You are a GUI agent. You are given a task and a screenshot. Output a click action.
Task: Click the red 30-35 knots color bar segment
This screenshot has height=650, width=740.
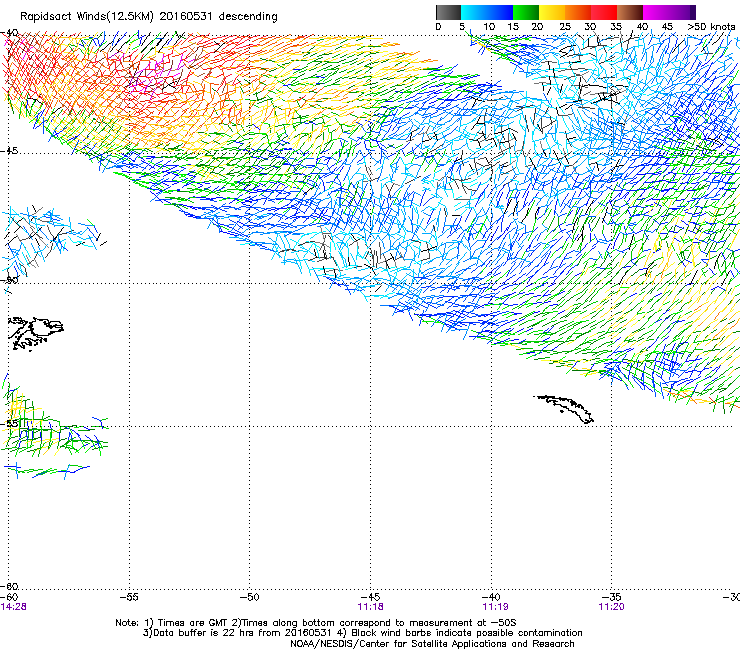pos(604,12)
